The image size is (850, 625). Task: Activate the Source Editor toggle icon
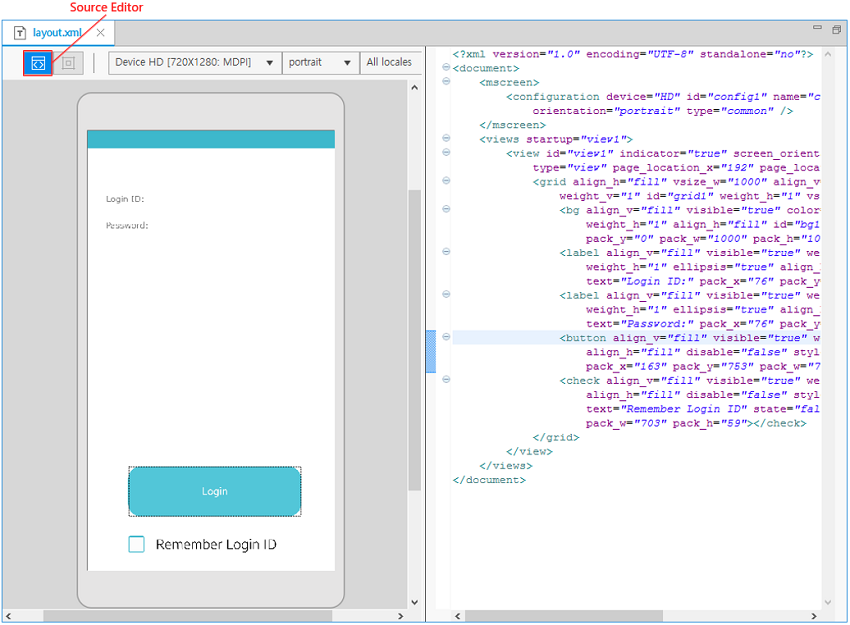tap(37, 62)
